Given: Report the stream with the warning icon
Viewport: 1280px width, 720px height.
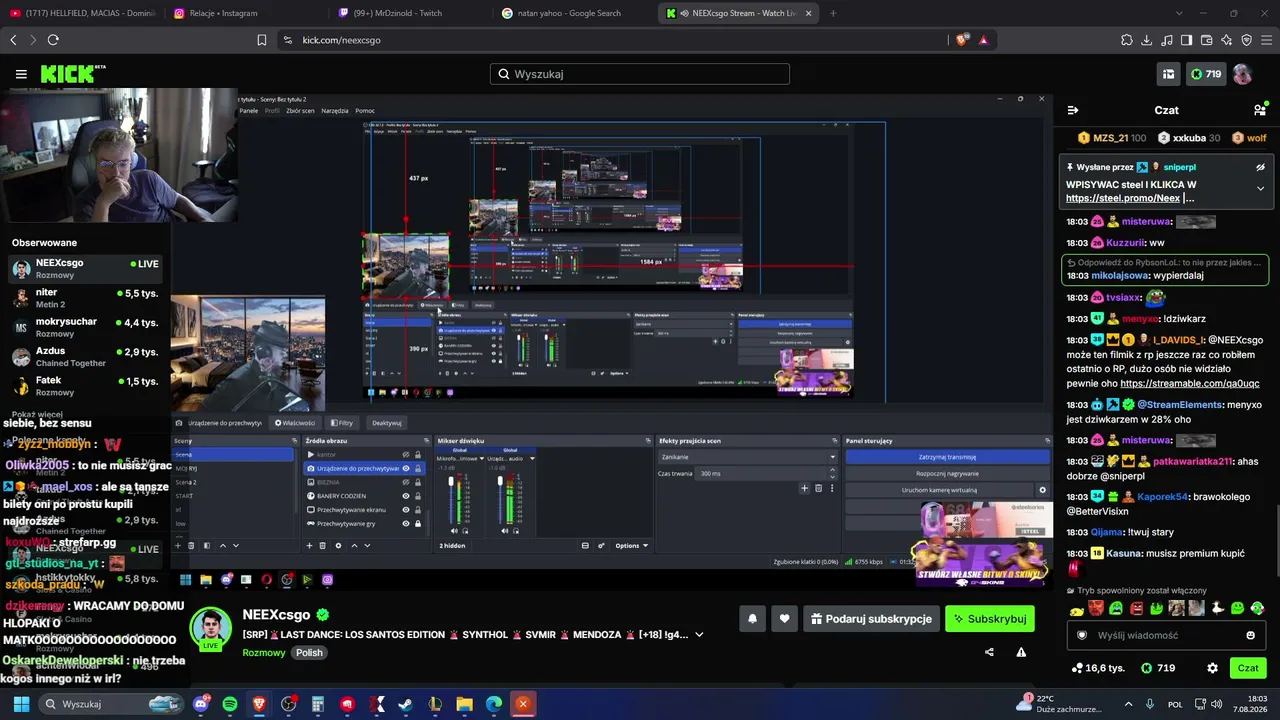Looking at the screenshot, I should tap(1021, 652).
